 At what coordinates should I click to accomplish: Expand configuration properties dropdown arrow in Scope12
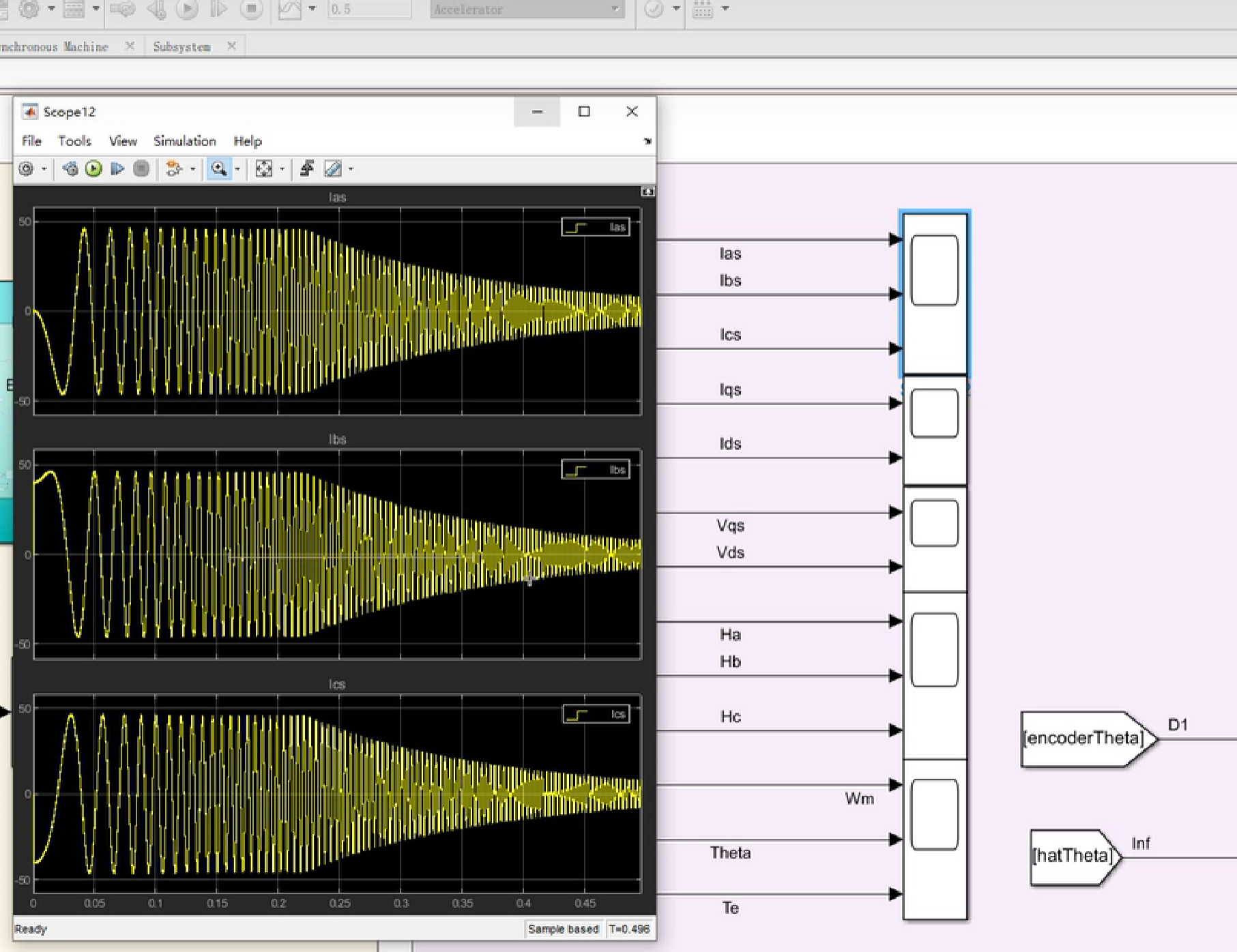pos(44,168)
